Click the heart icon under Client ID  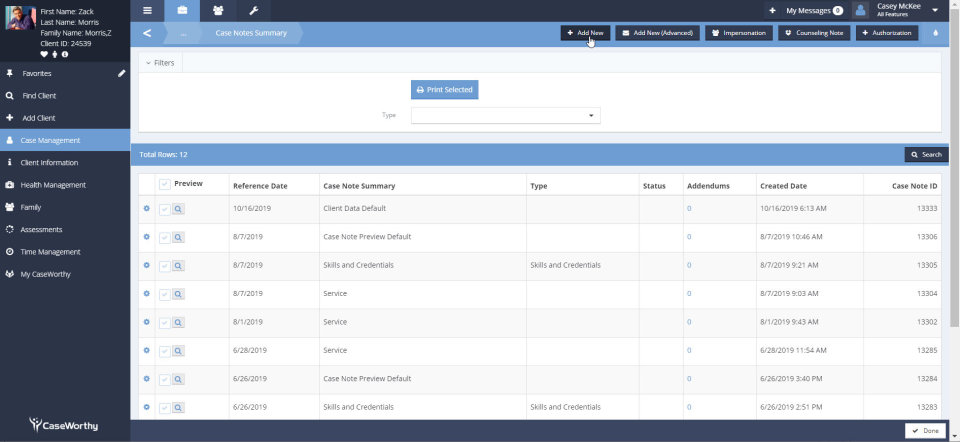coord(44,54)
